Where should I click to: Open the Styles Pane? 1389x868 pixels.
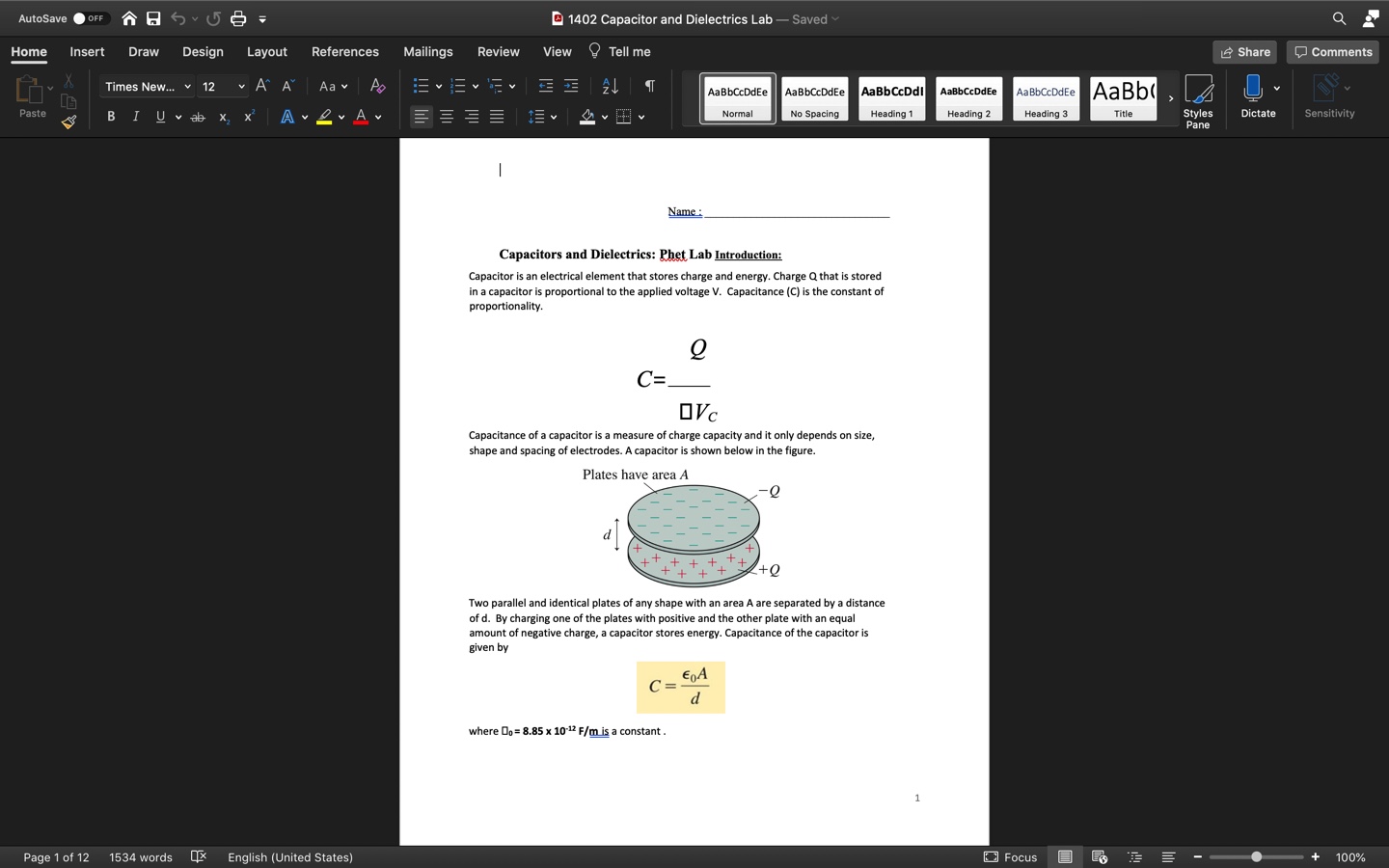tap(1197, 100)
